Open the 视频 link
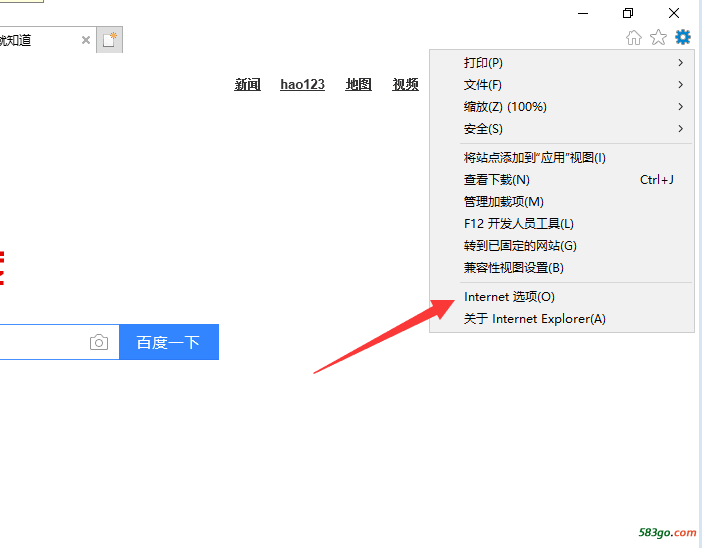 pyautogui.click(x=405, y=84)
